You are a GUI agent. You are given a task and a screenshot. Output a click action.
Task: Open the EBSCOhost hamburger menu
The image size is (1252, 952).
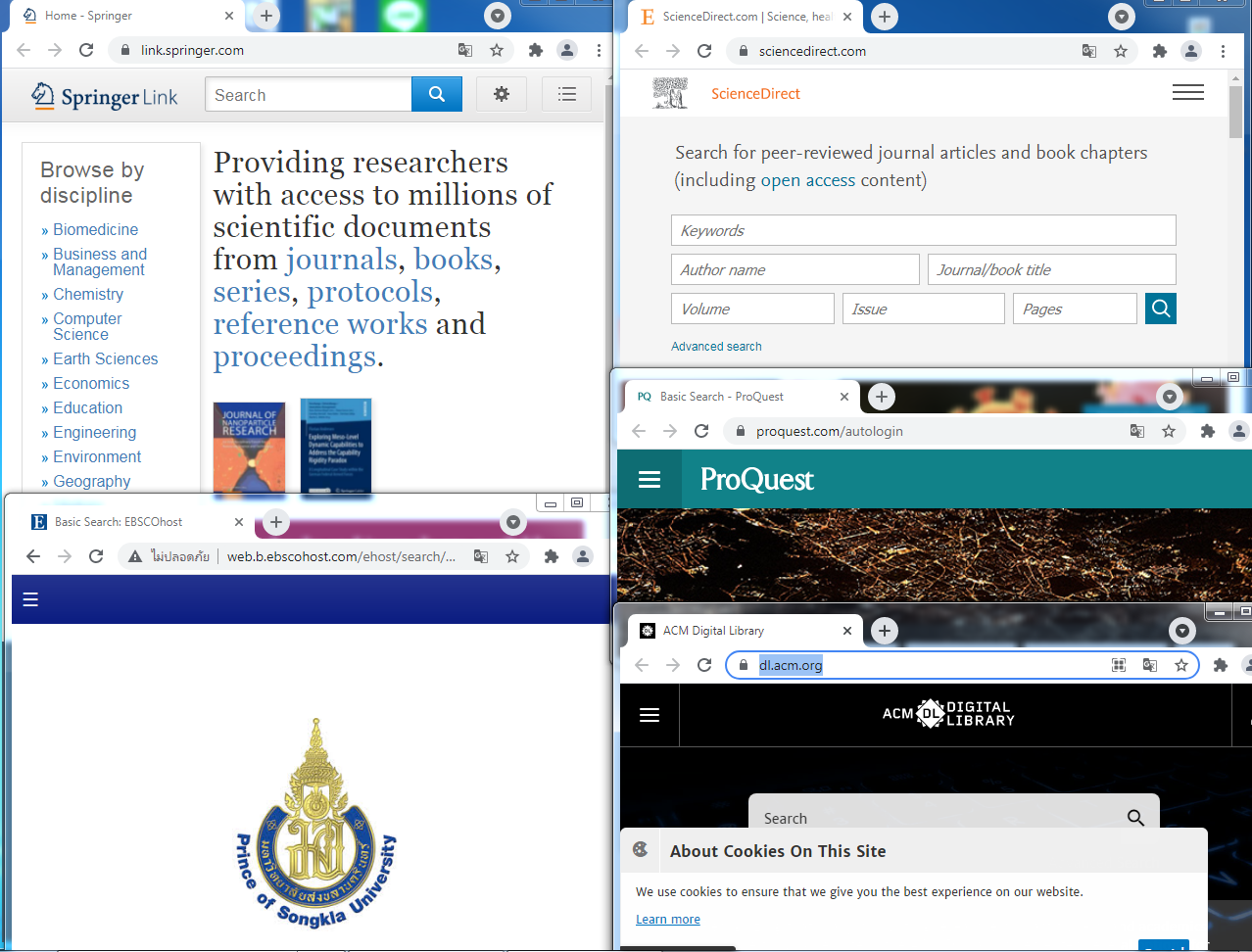30,599
